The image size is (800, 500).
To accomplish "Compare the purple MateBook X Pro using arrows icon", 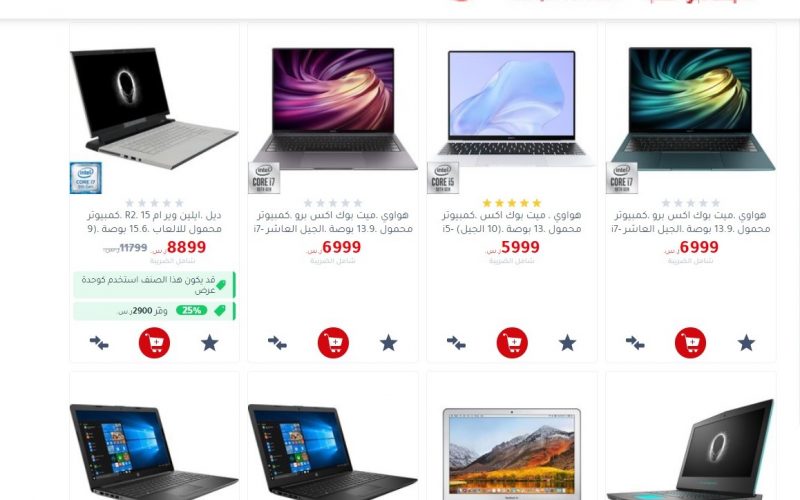I will click(x=278, y=342).
